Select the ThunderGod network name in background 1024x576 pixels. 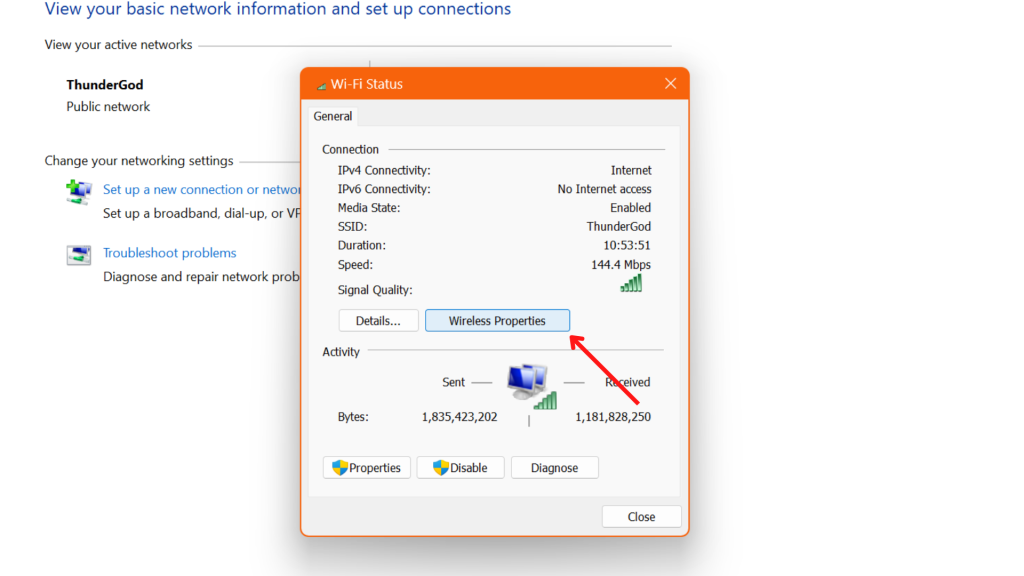(104, 85)
